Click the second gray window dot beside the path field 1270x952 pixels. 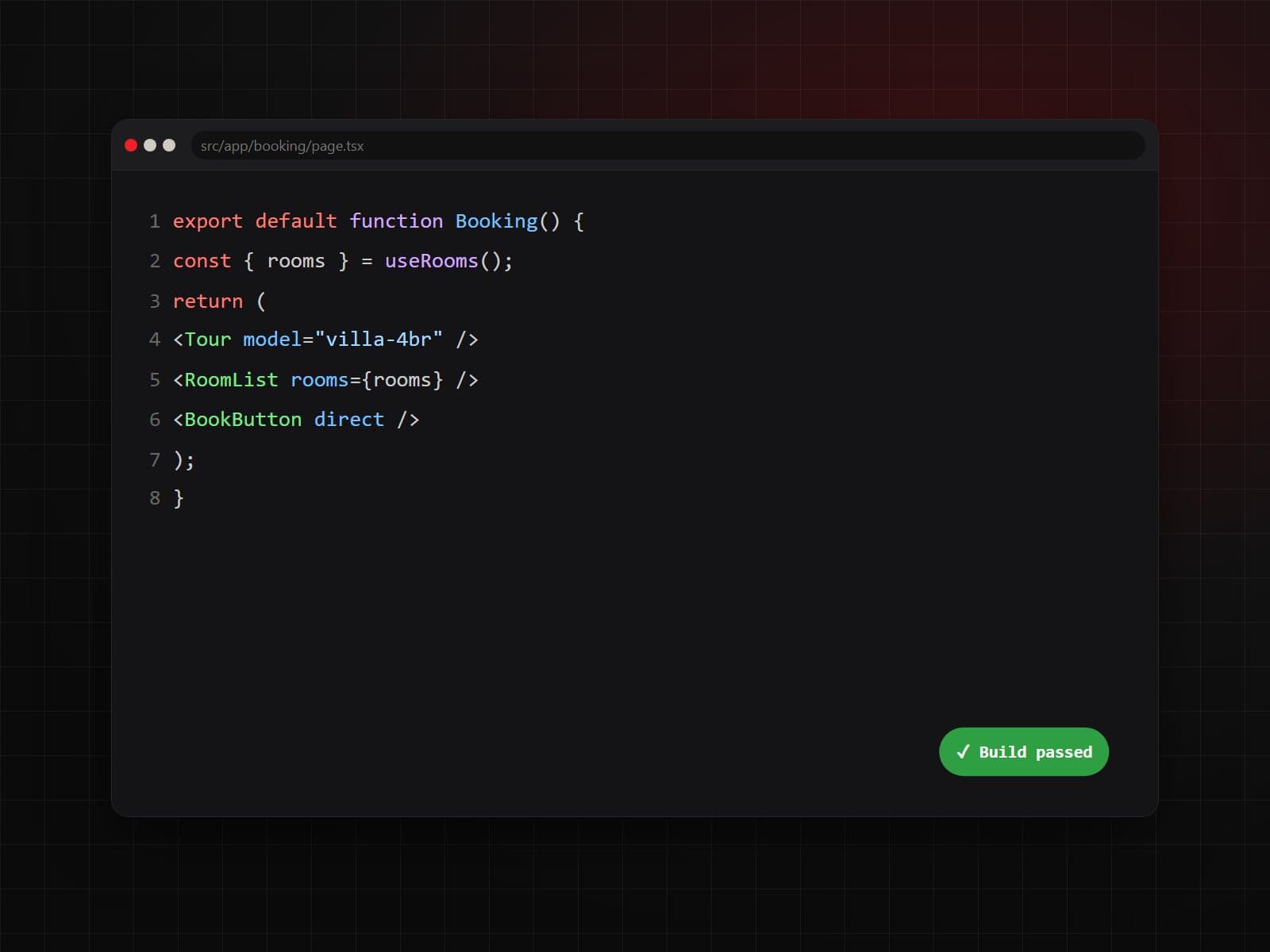(169, 145)
